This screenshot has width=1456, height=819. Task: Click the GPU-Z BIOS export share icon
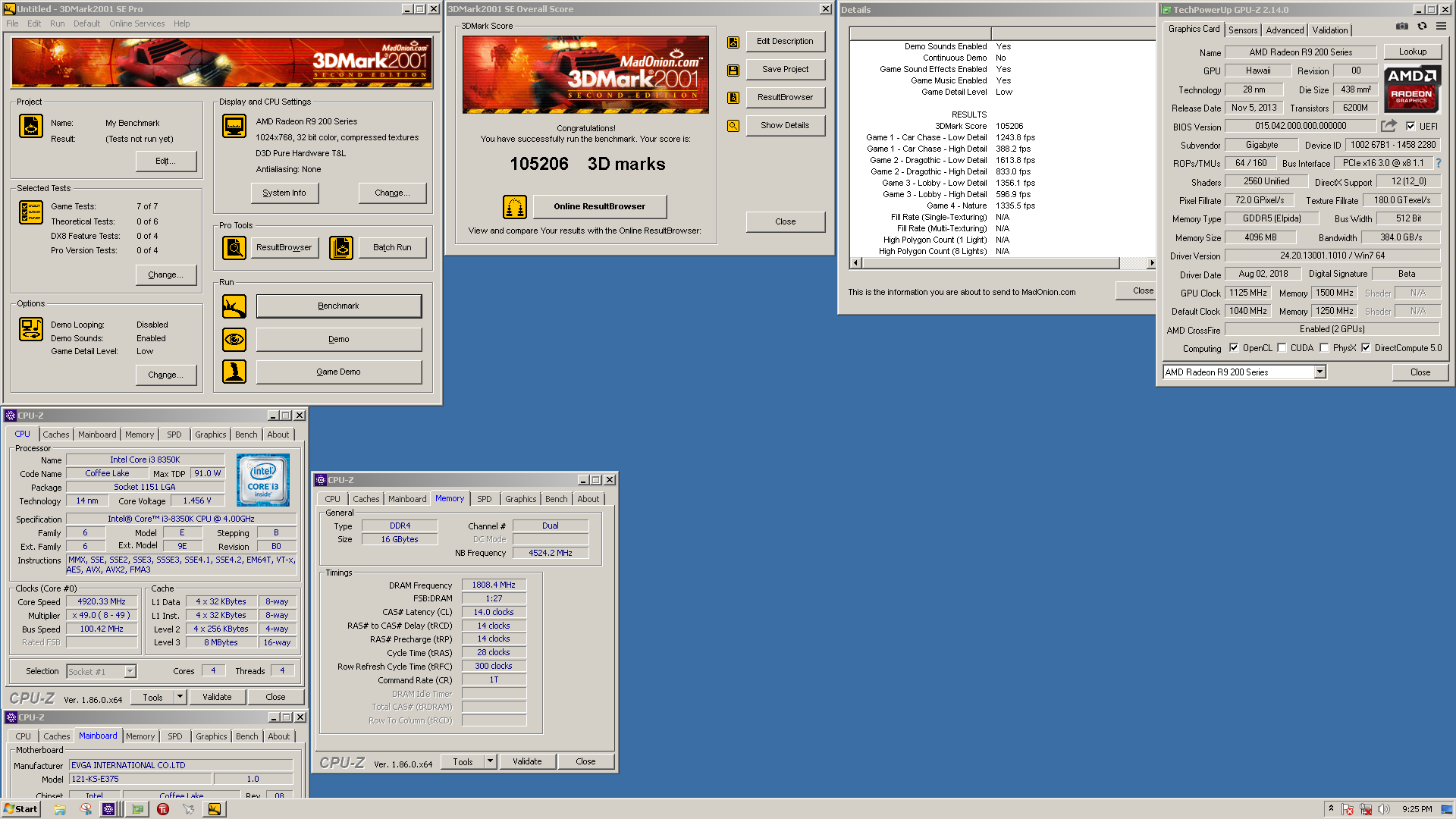coord(1389,126)
